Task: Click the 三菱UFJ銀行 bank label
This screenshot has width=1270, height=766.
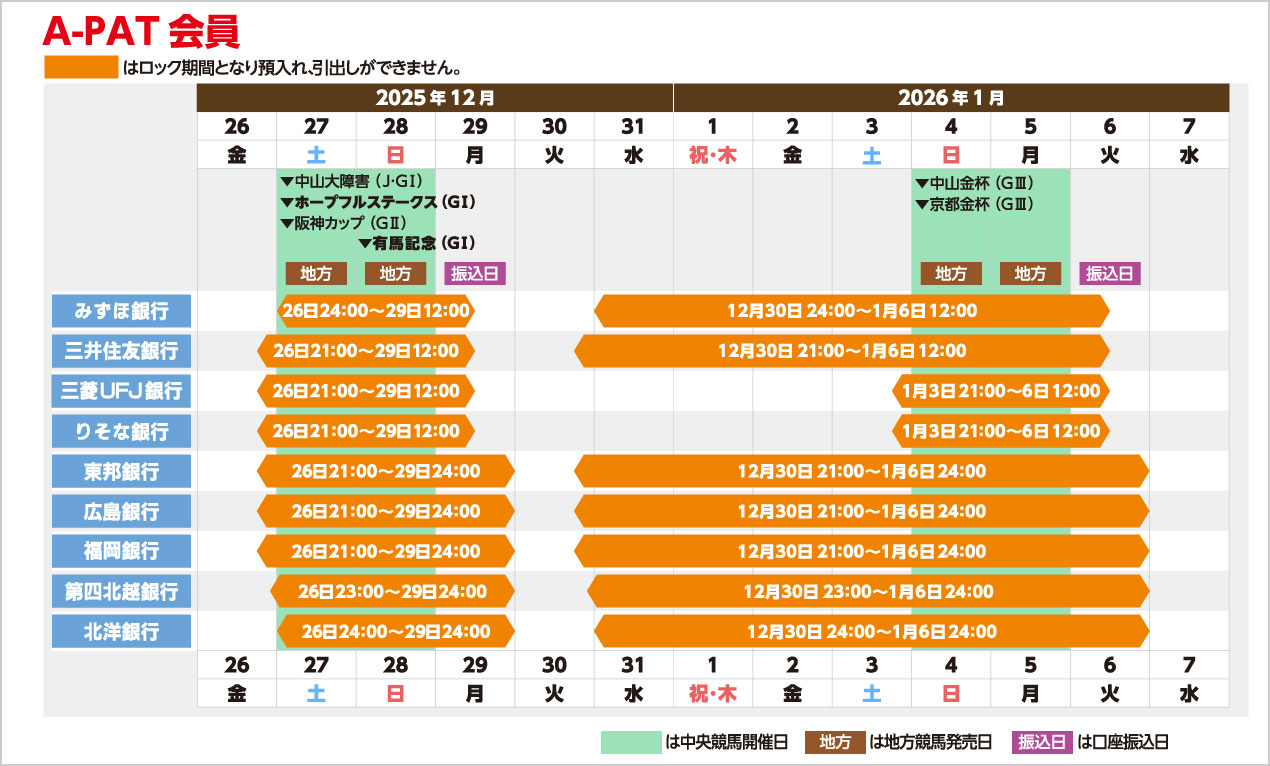Action: 121,391
